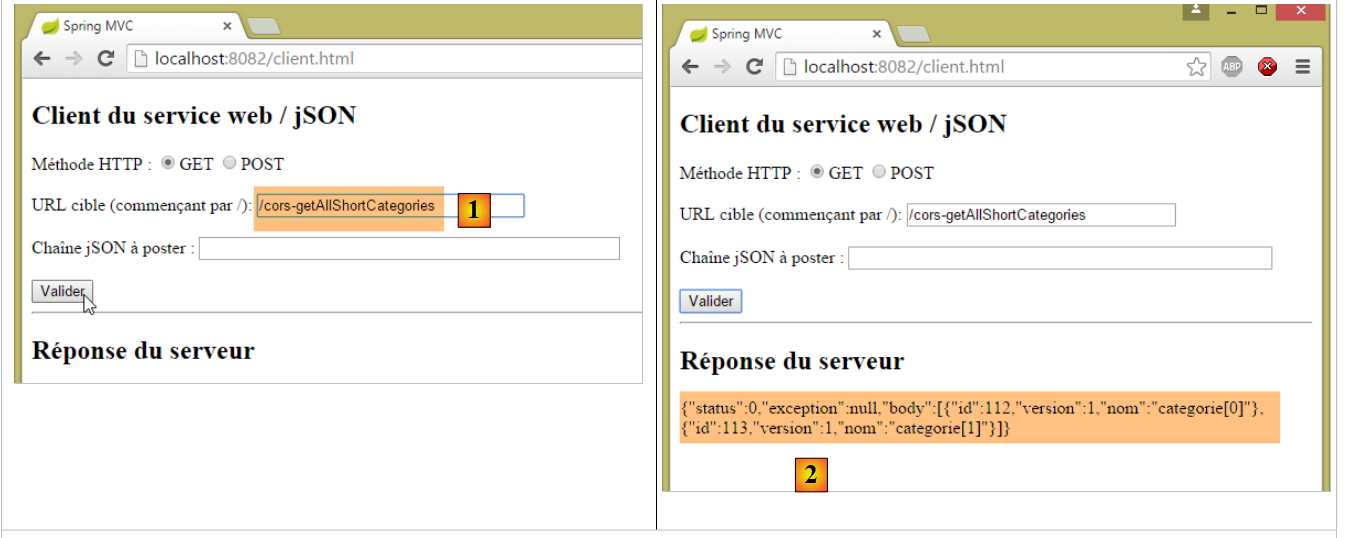Click the bookmark star in the right browser
Screen dimensions: 1356x538
coord(1196,67)
